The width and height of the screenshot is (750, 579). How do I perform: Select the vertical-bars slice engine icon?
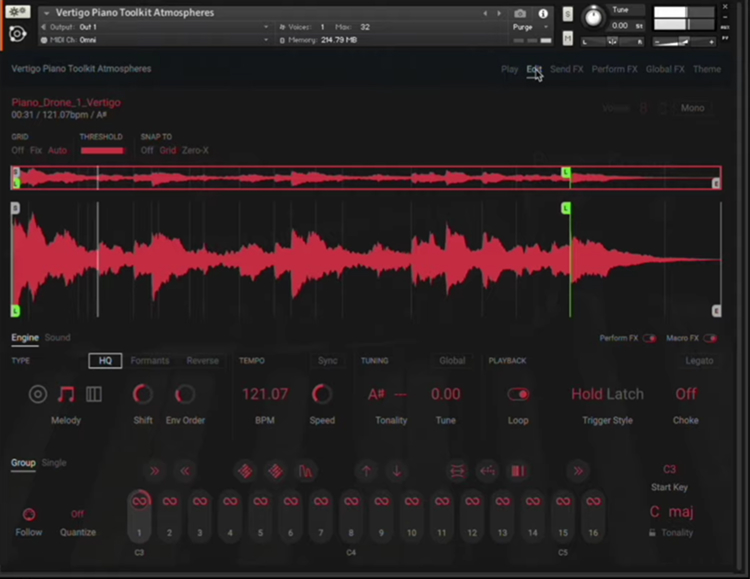94,394
